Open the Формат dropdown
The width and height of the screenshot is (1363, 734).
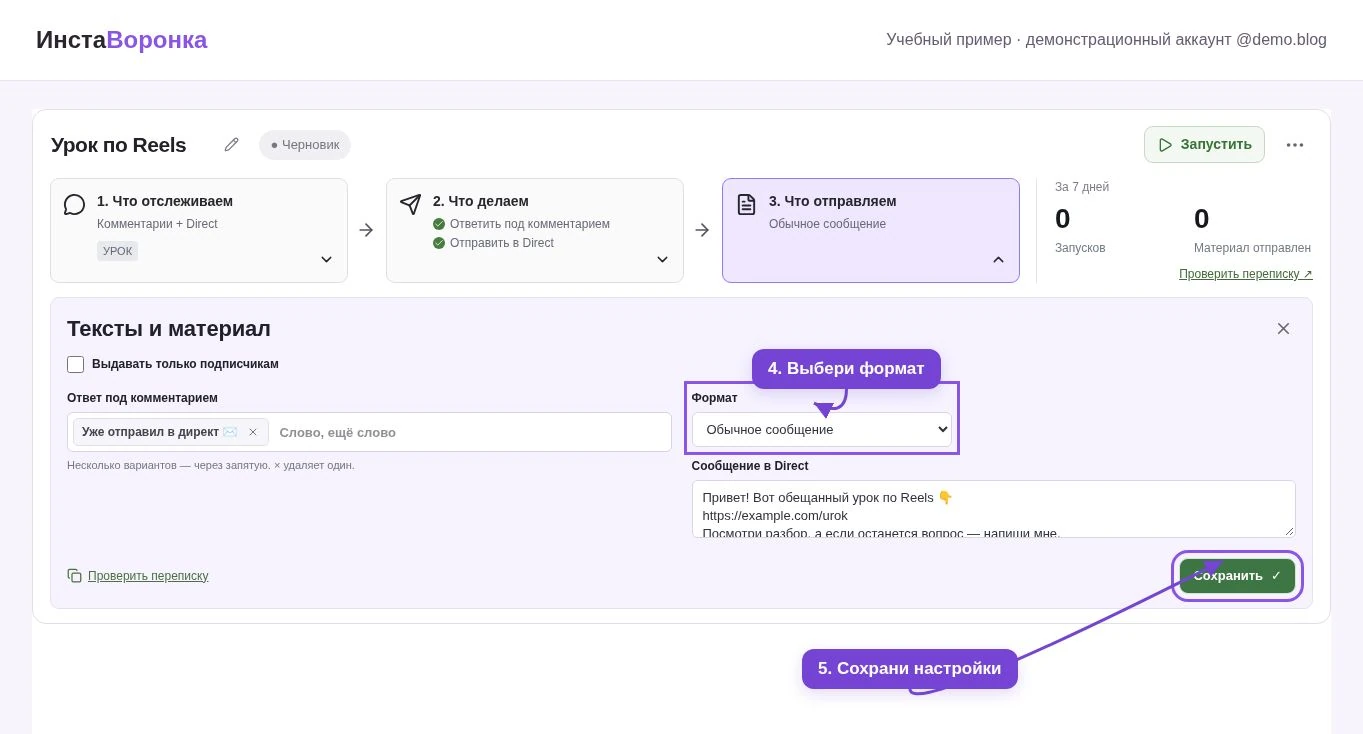pos(821,430)
